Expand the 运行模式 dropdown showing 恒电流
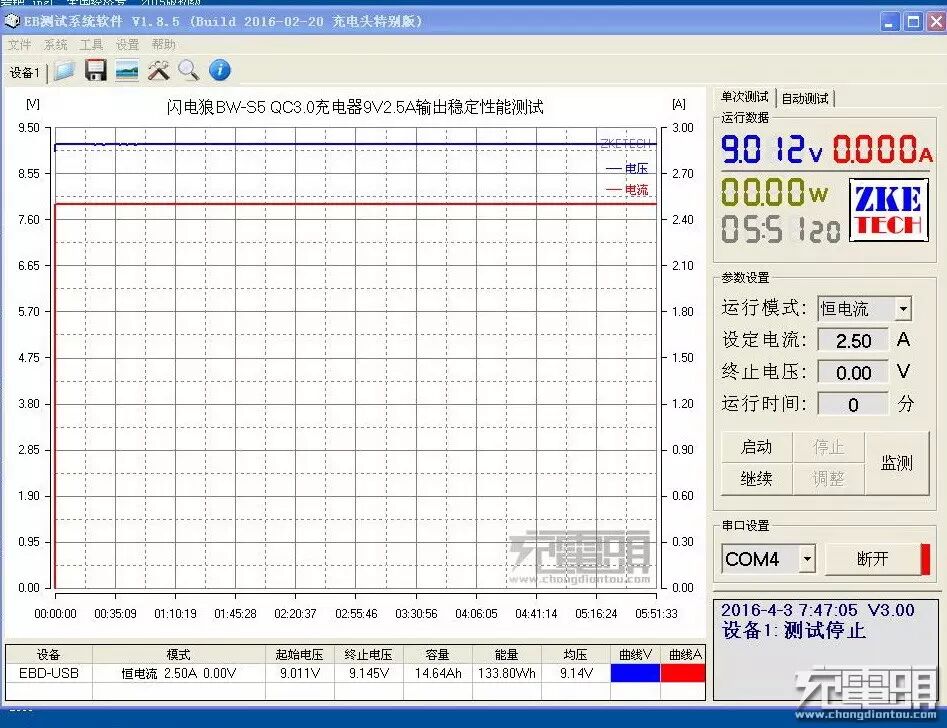The width and height of the screenshot is (947, 728). tap(903, 309)
